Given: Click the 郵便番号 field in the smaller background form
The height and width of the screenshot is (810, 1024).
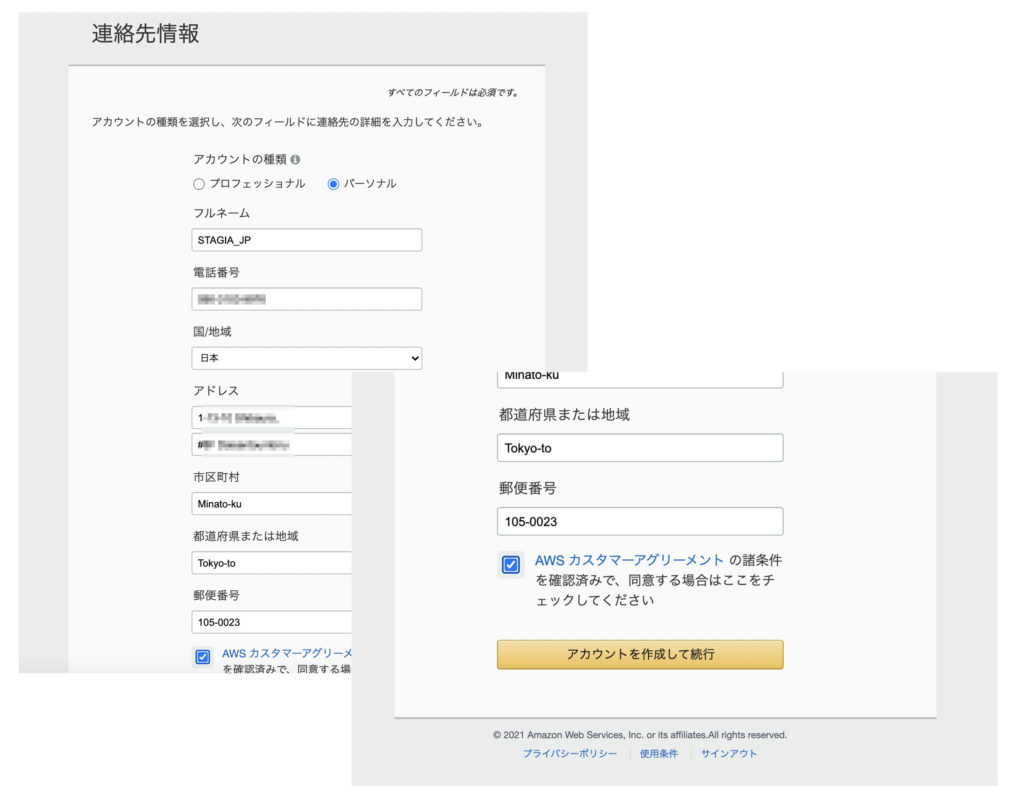Looking at the screenshot, I should click(271, 622).
